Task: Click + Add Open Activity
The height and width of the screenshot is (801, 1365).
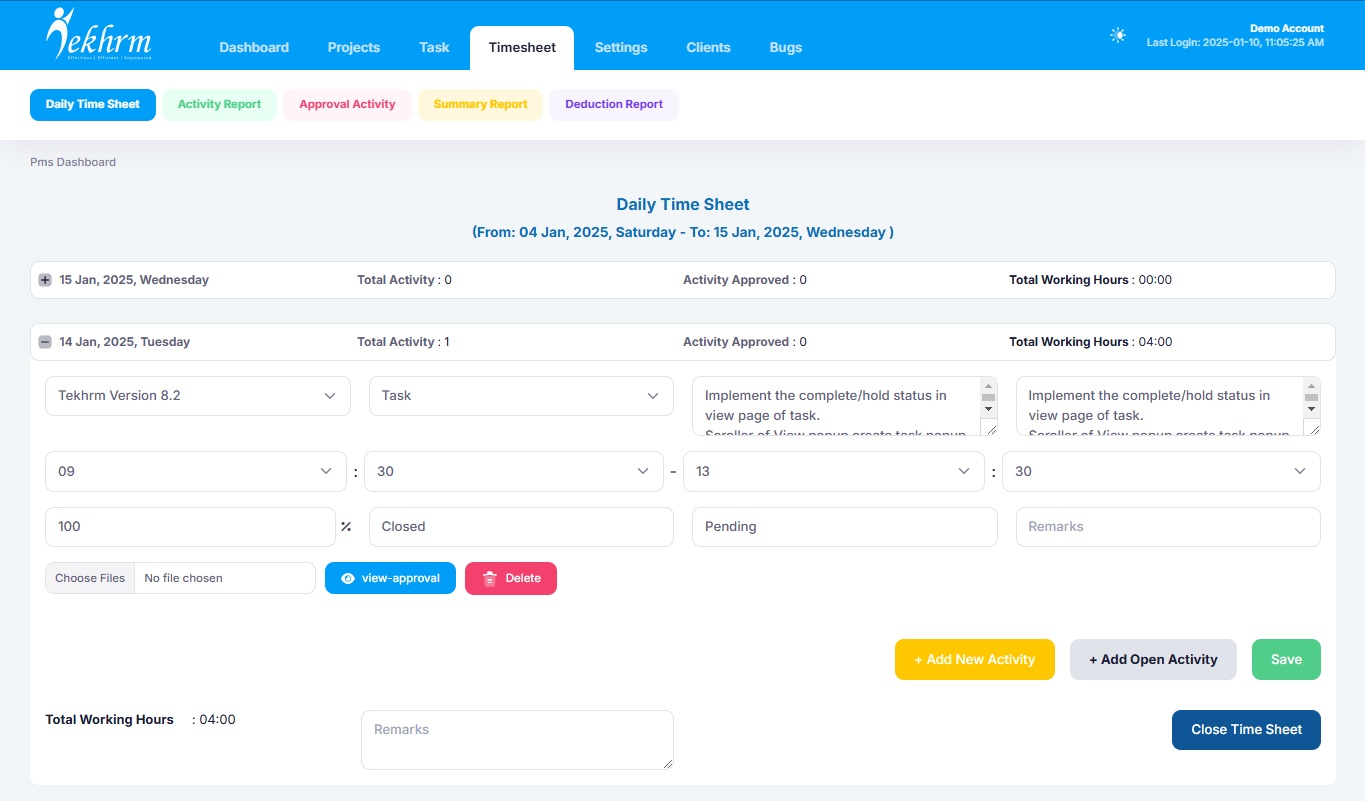Action: [x=1153, y=660]
